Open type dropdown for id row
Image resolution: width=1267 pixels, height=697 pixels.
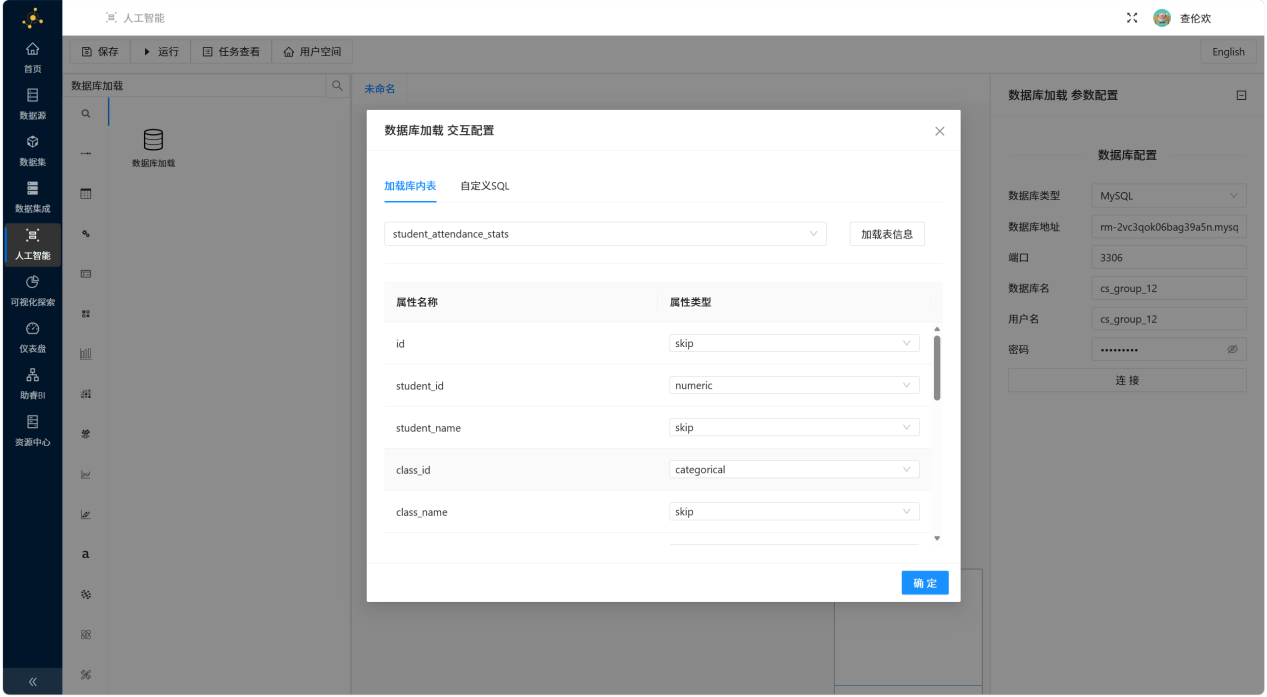click(794, 343)
